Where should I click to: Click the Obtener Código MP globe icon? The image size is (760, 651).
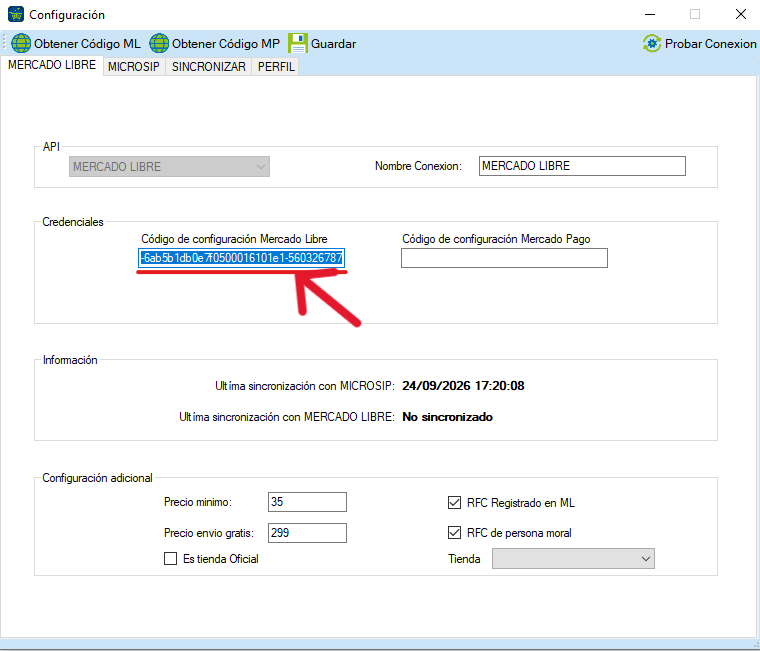click(x=159, y=44)
